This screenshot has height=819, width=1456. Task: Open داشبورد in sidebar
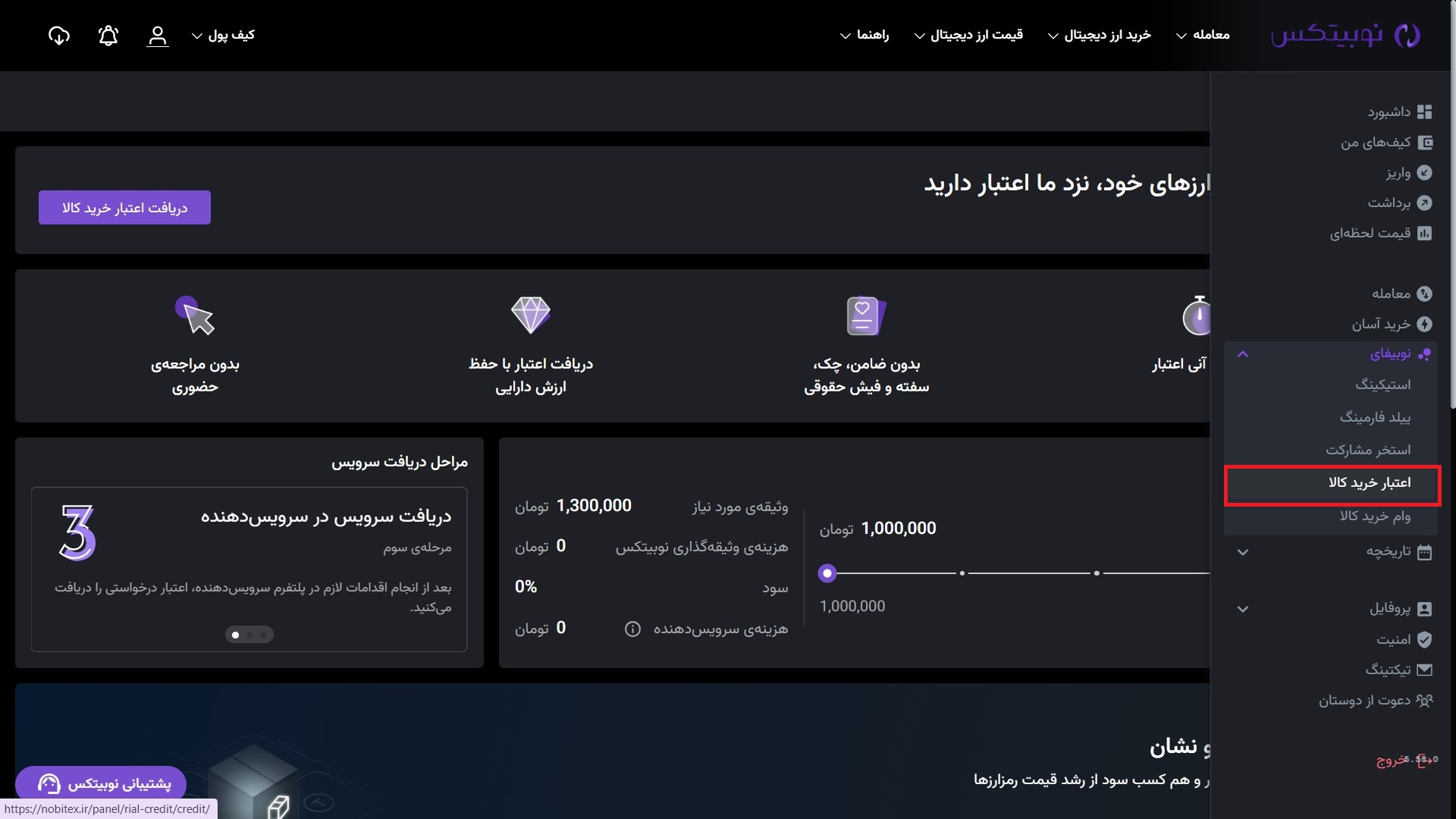[1389, 112]
